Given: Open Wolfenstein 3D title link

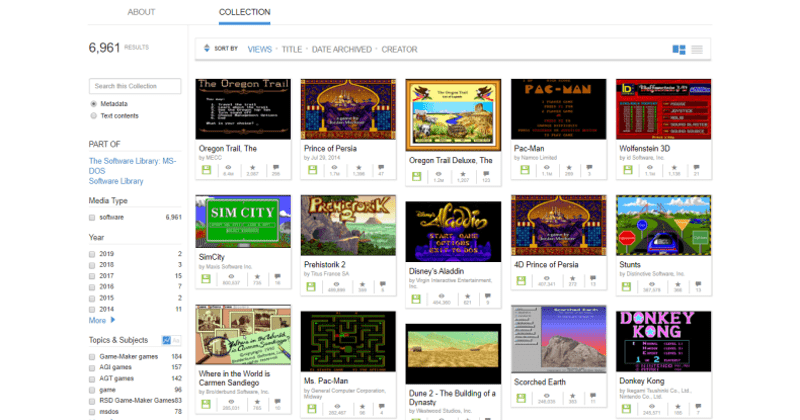Looking at the screenshot, I should pyautogui.click(x=644, y=149).
